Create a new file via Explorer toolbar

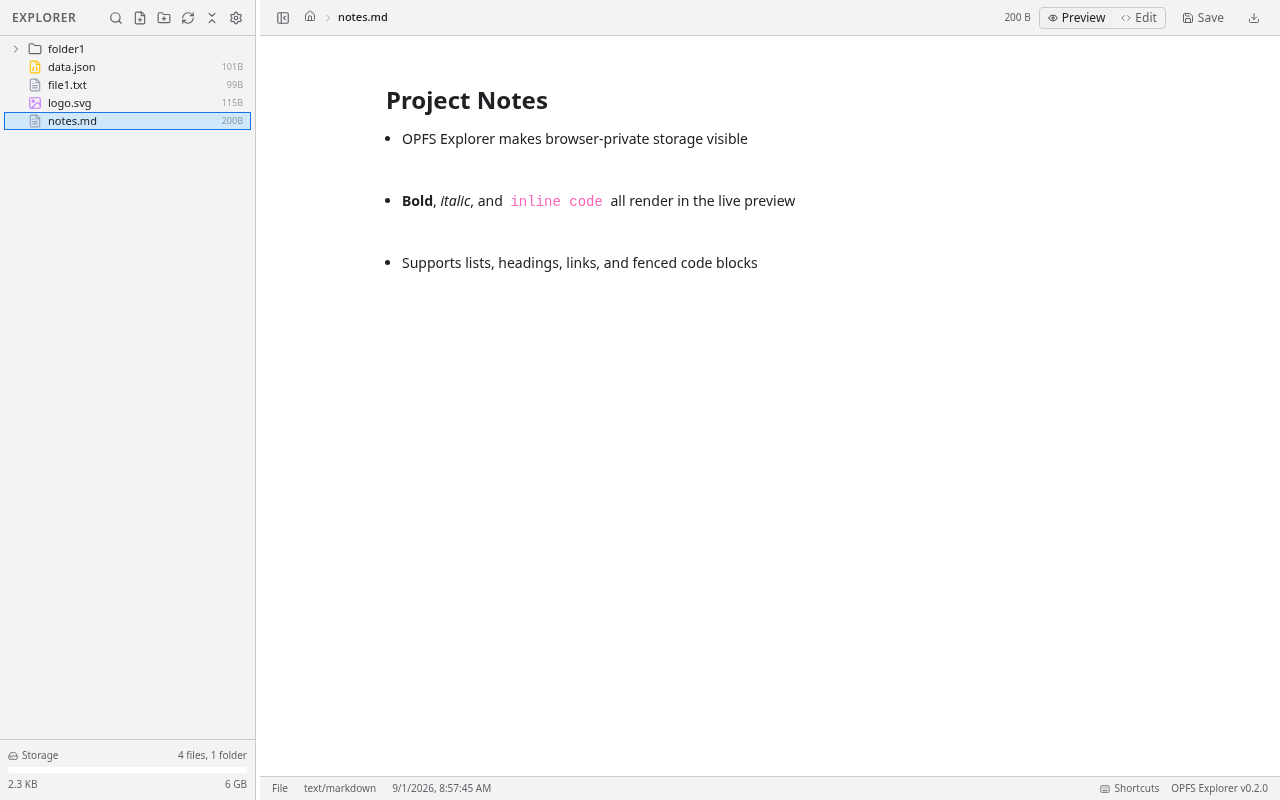(x=140, y=18)
